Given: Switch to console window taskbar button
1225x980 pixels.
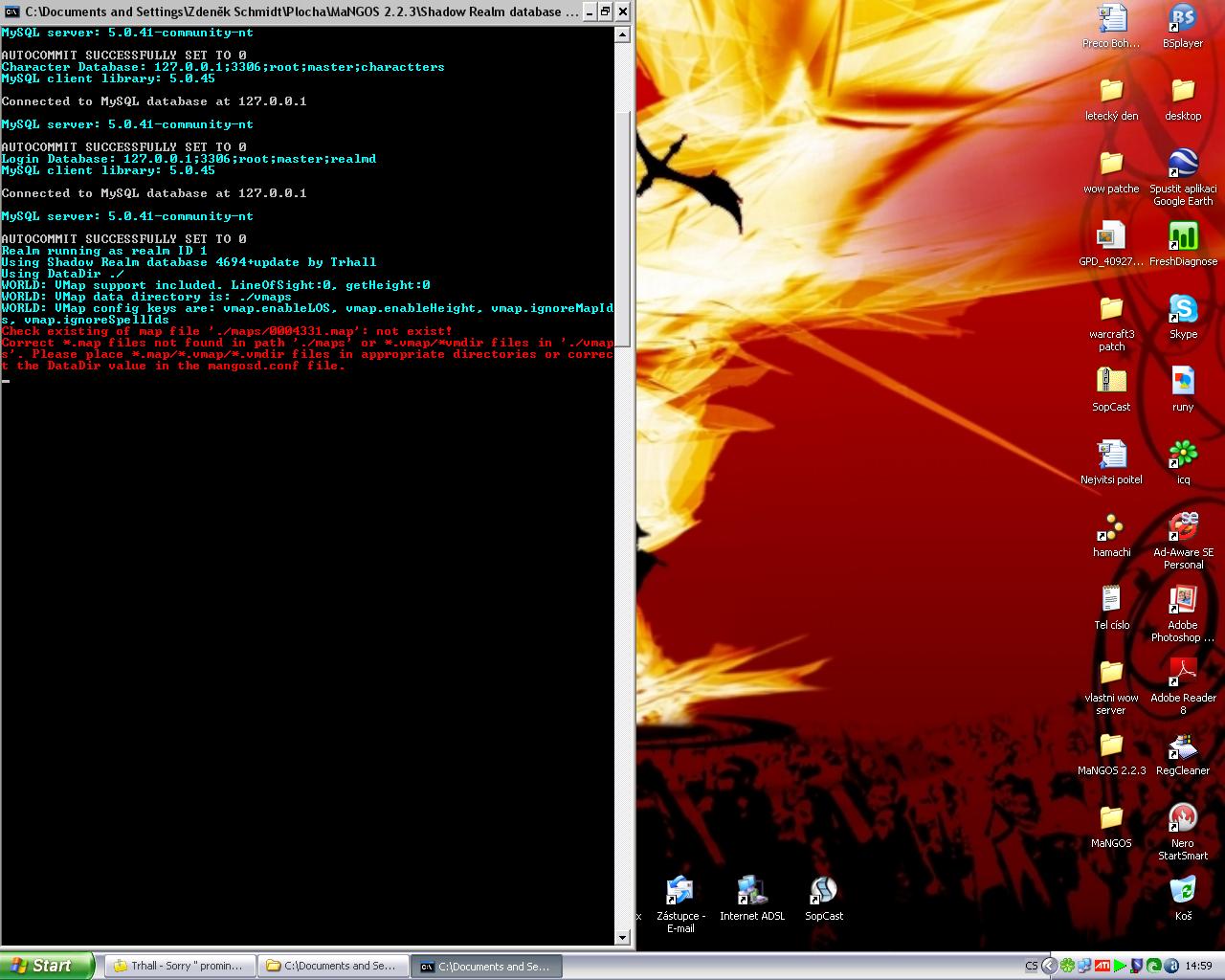Looking at the screenshot, I should pos(486,966).
